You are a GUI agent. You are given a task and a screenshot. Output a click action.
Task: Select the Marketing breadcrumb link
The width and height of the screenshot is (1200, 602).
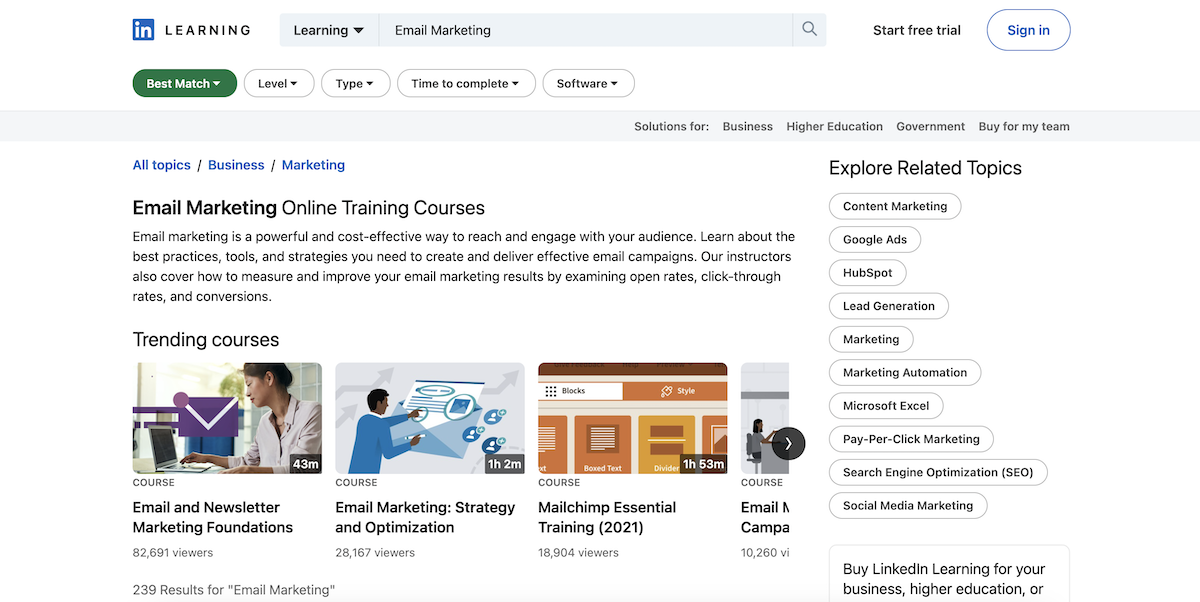[x=313, y=164]
